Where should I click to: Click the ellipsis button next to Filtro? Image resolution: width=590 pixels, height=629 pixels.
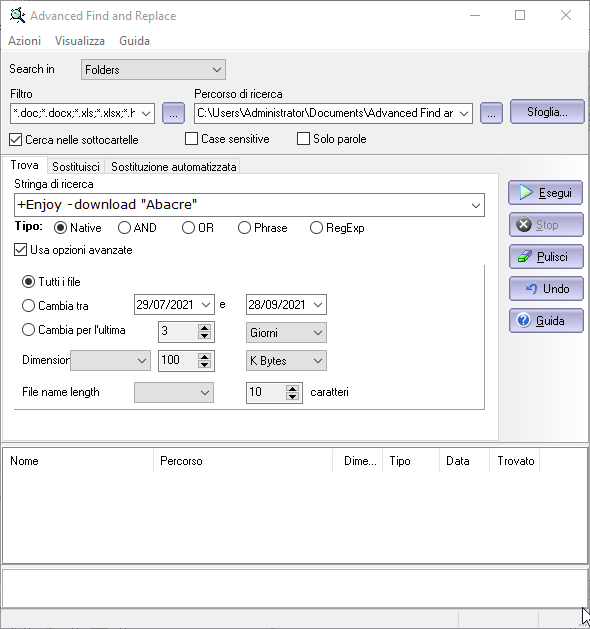click(173, 113)
